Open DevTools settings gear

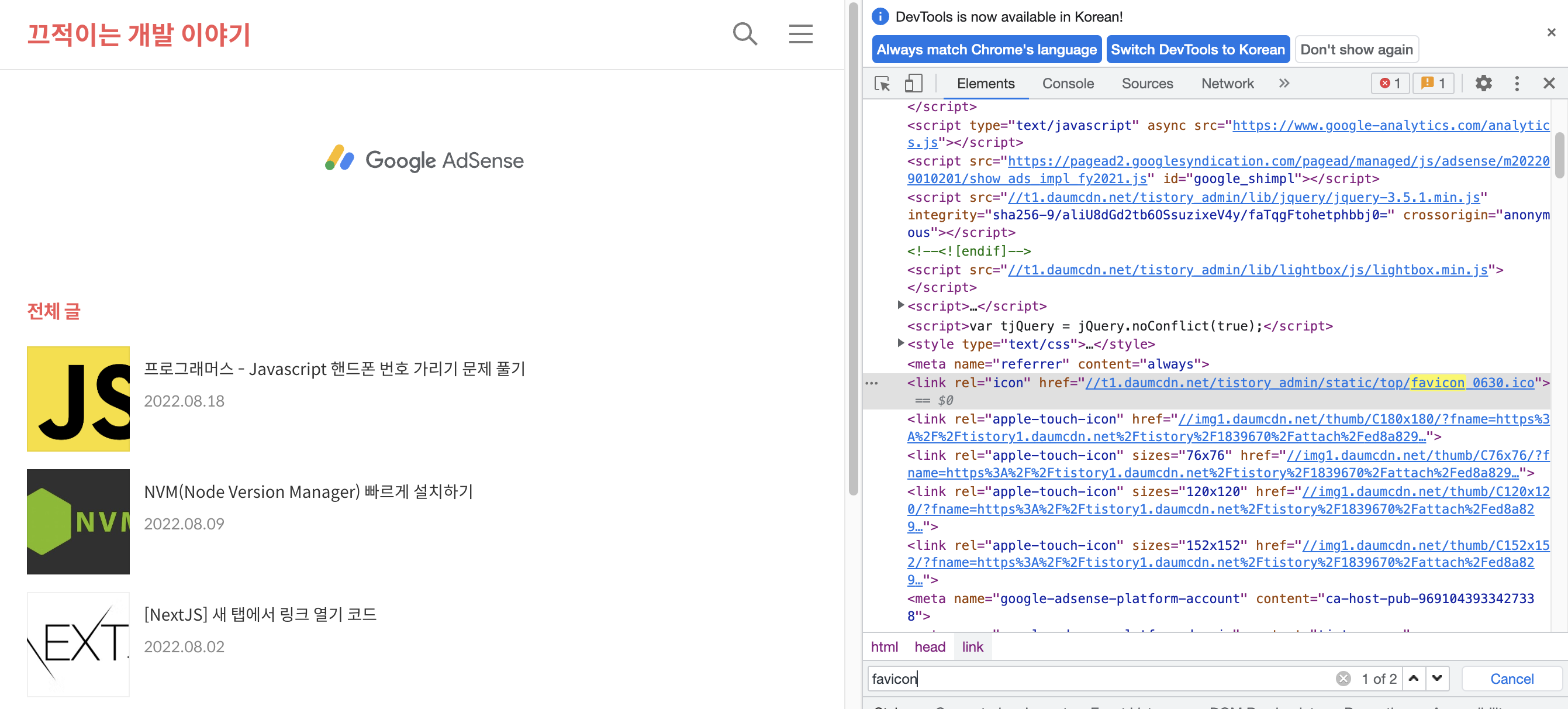(x=1483, y=84)
